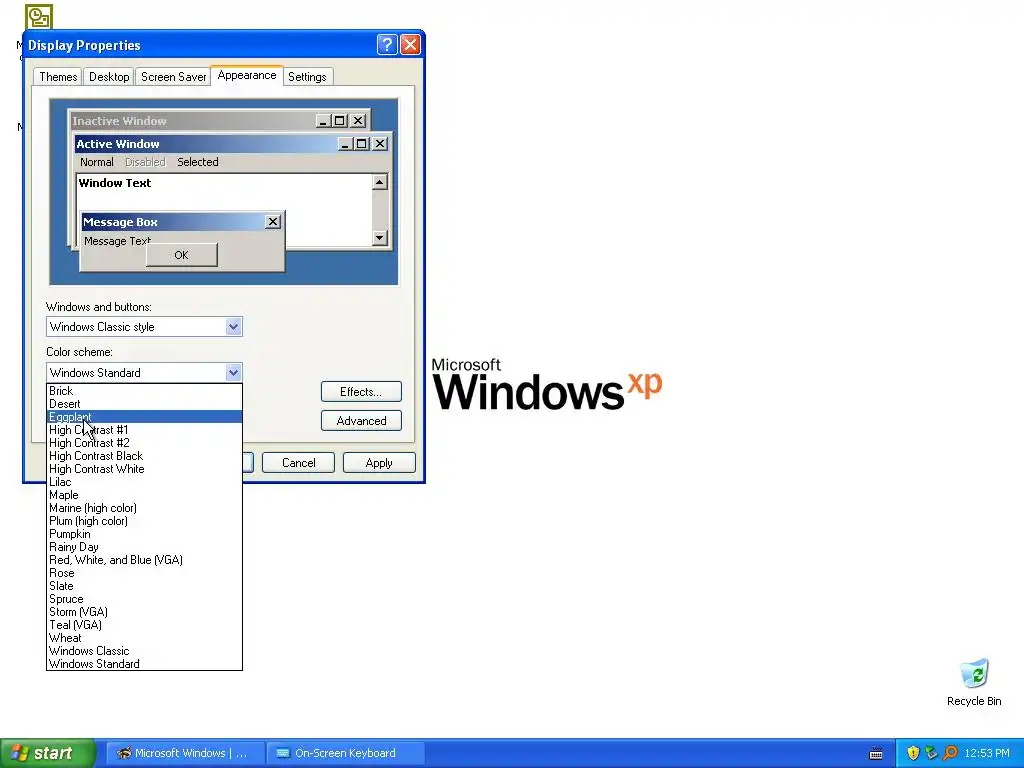Image resolution: width=1024 pixels, height=768 pixels.
Task: Go to the Settings tab
Action: click(x=307, y=77)
